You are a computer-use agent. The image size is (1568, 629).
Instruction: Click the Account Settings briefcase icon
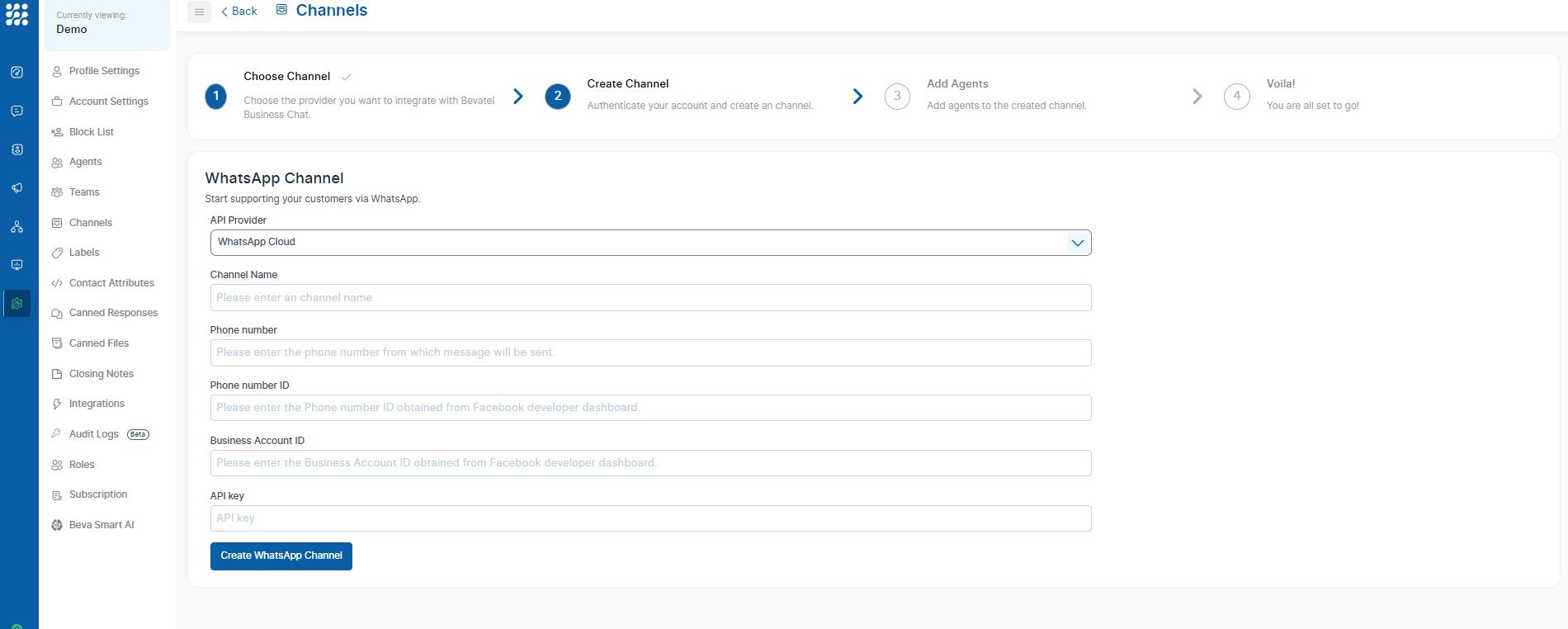point(57,102)
